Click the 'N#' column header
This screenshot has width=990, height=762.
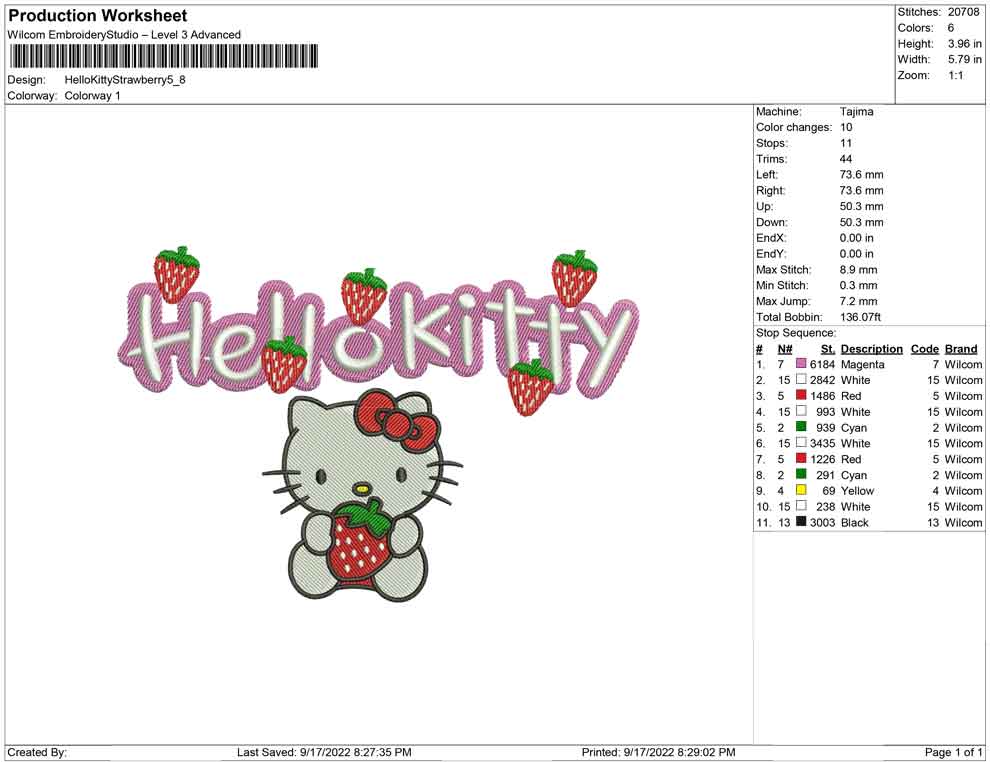tap(785, 349)
